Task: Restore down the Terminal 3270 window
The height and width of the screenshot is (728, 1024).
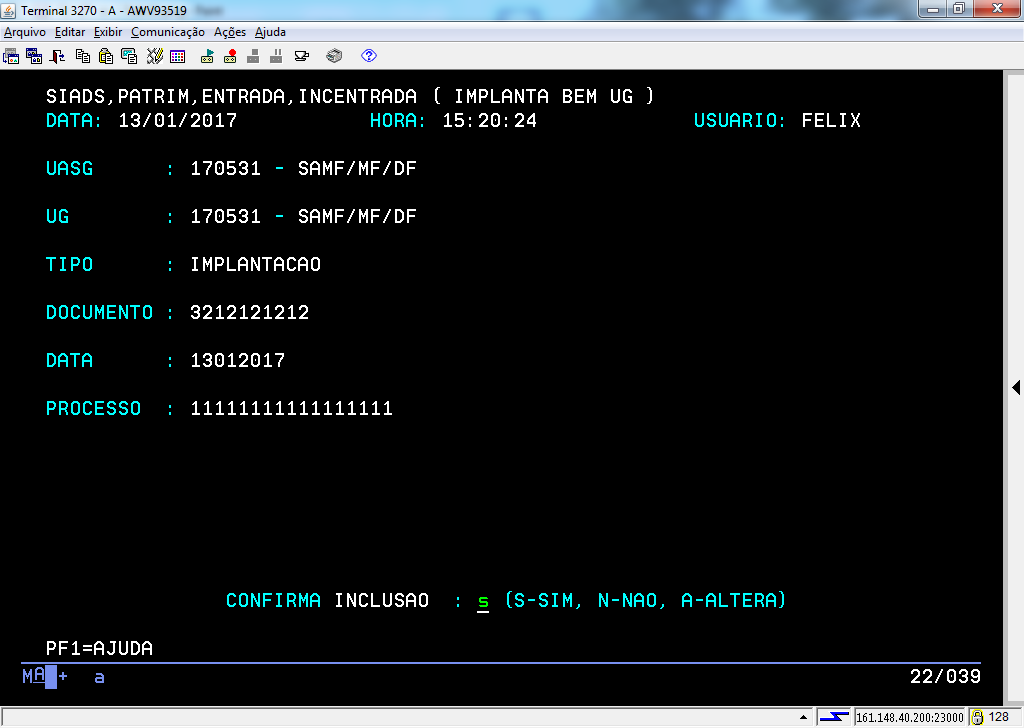Action: click(x=959, y=9)
